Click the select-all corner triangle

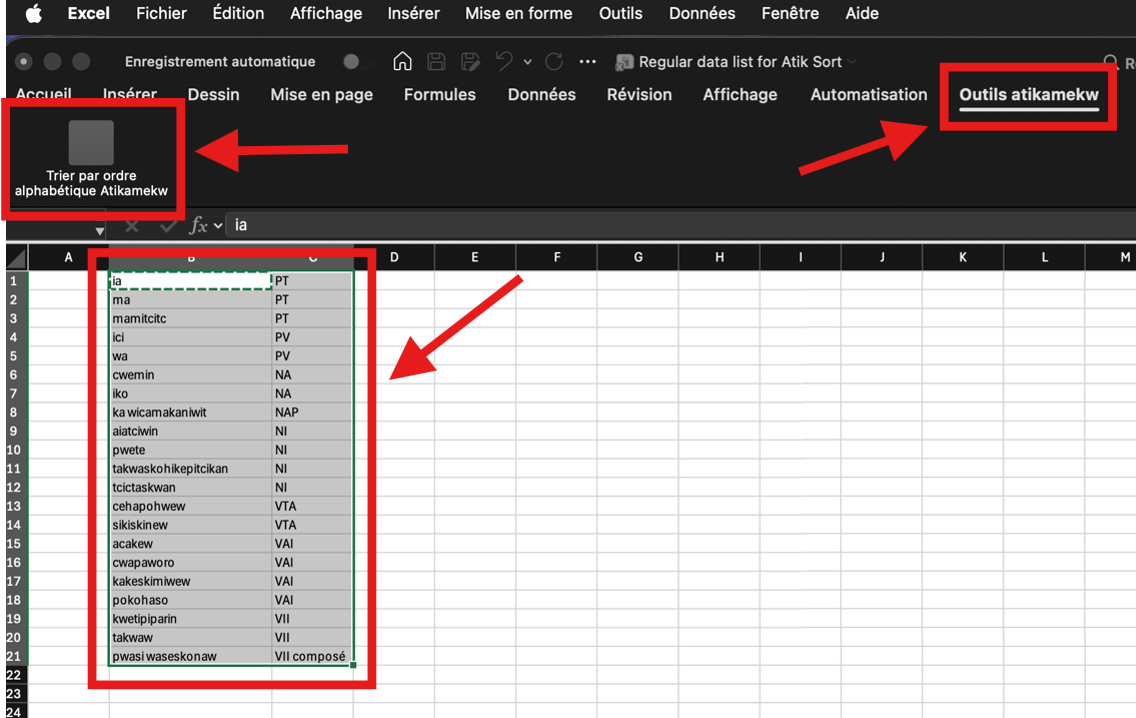17,257
